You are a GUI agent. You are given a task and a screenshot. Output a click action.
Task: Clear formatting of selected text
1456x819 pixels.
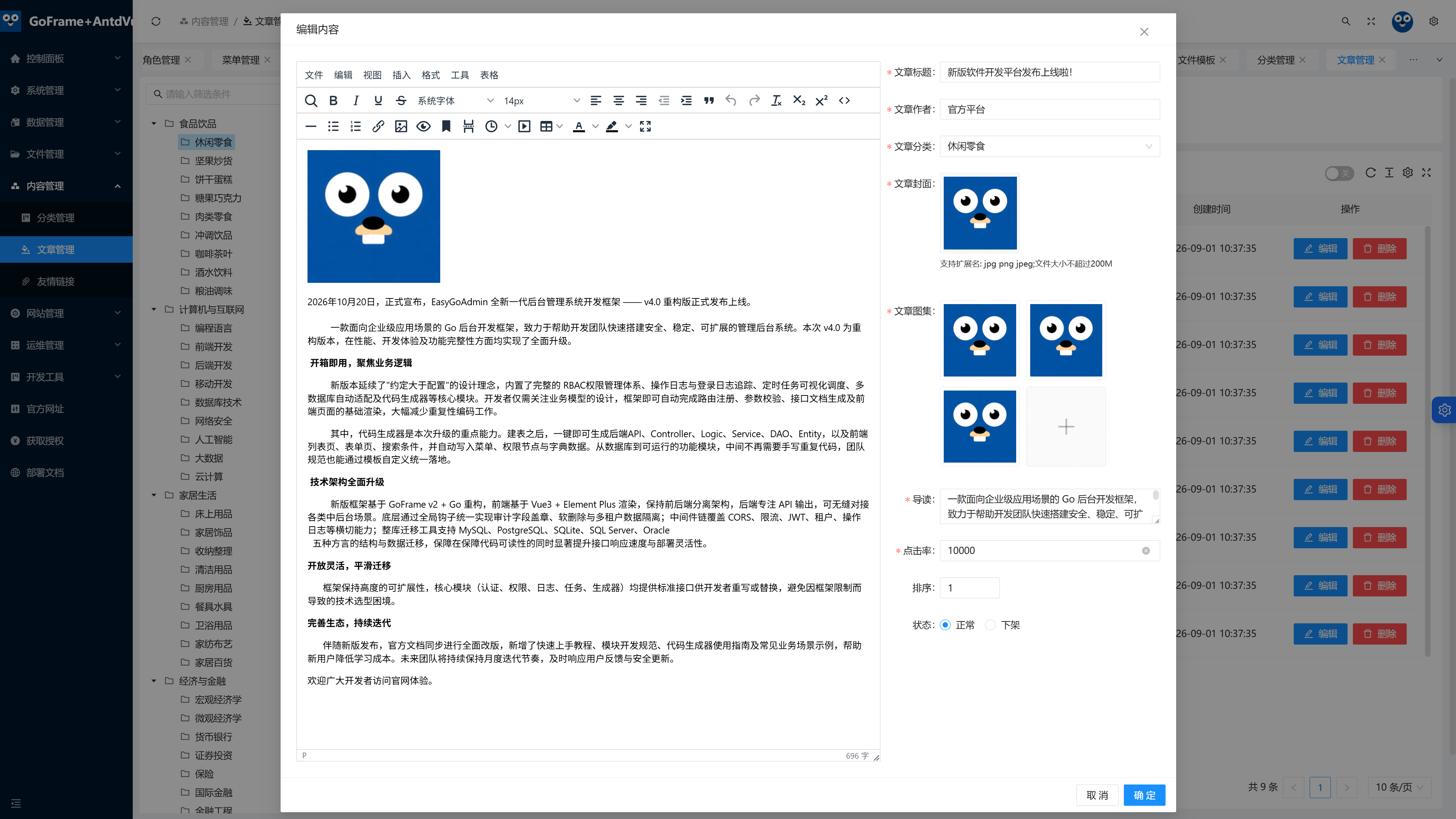[x=776, y=100]
